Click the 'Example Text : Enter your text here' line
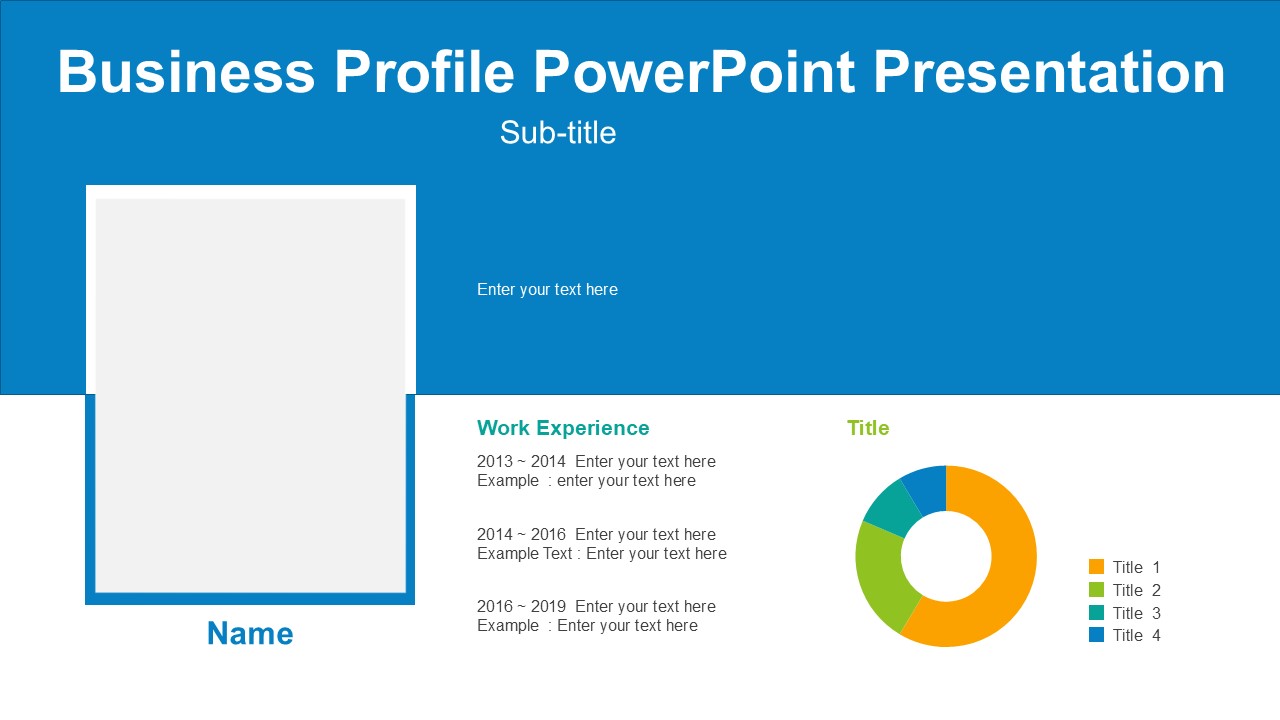Viewport: 1280px width, 720px height. (x=602, y=553)
